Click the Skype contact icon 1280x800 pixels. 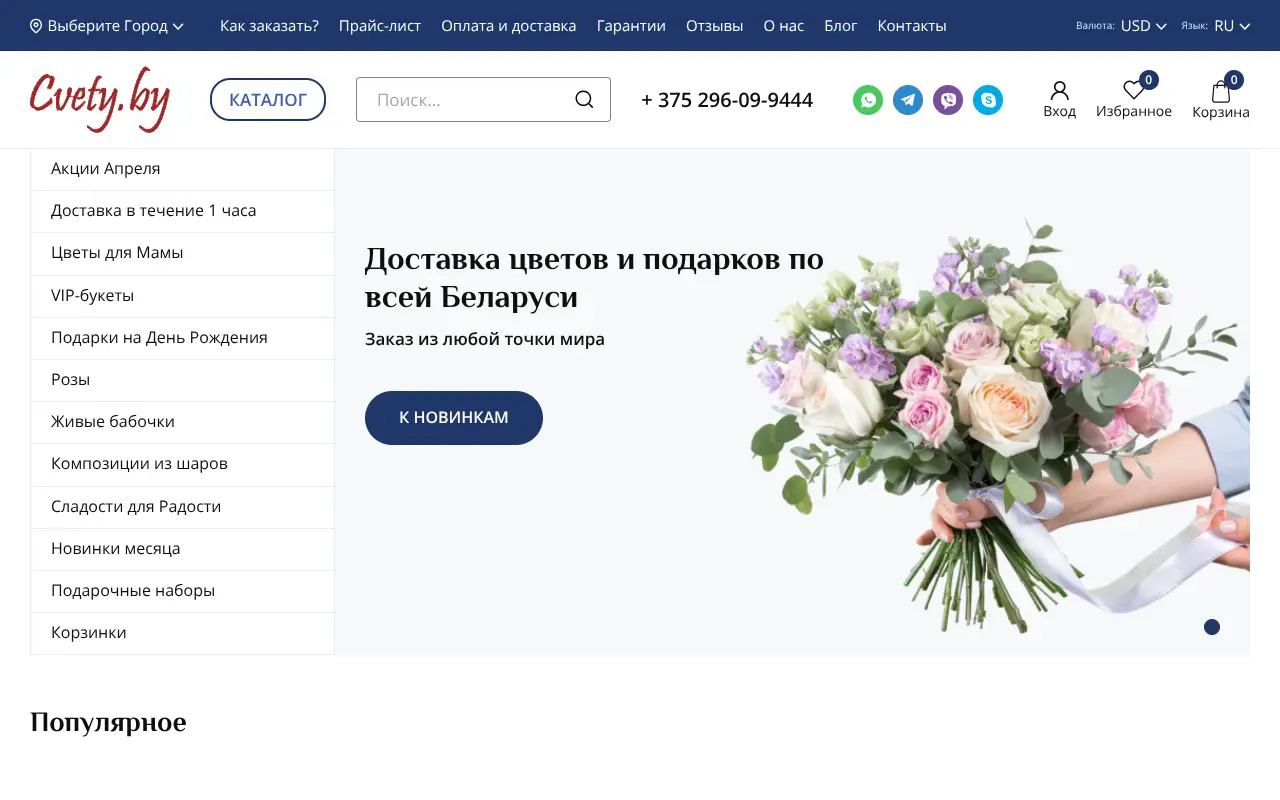coord(988,99)
